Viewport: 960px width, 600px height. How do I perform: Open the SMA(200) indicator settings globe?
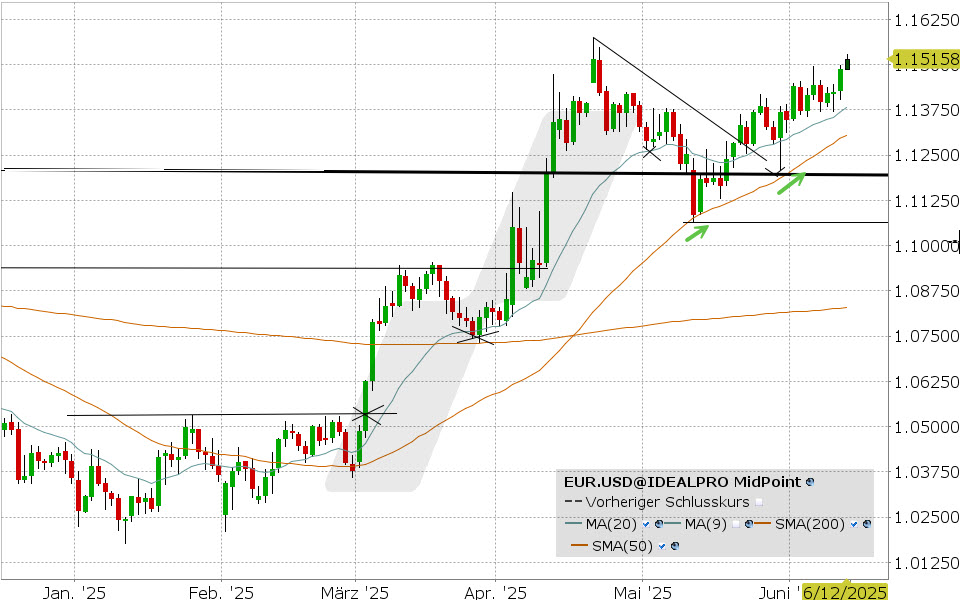coord(867,524)
